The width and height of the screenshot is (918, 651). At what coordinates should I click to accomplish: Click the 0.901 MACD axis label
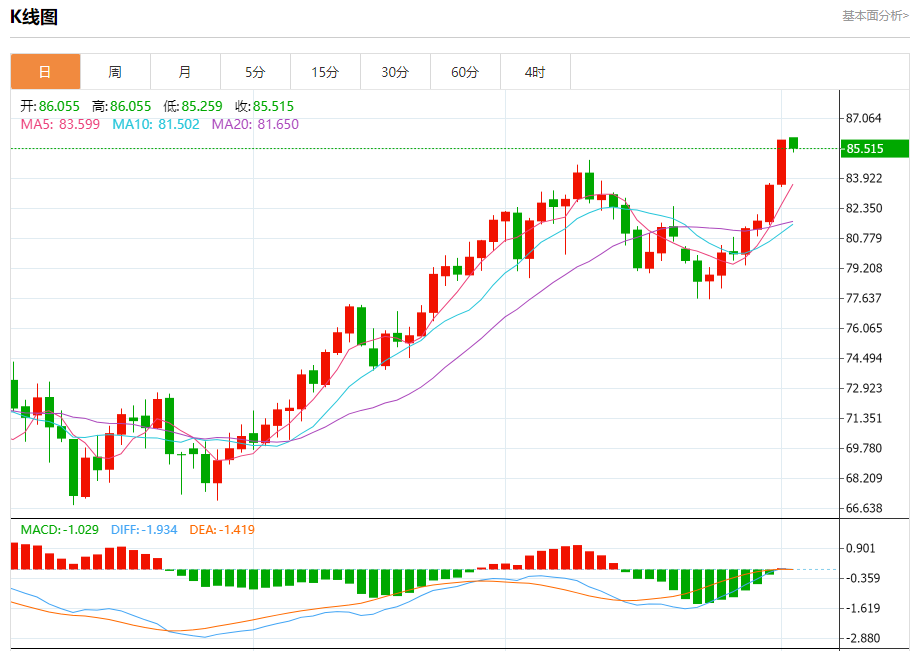tap(861, 549)
